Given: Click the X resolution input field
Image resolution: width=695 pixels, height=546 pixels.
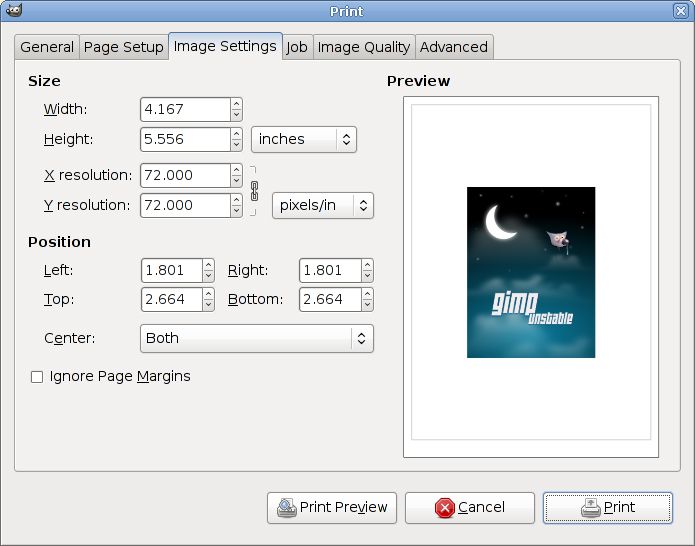Looking at the screenshot, I should (185, 175).
